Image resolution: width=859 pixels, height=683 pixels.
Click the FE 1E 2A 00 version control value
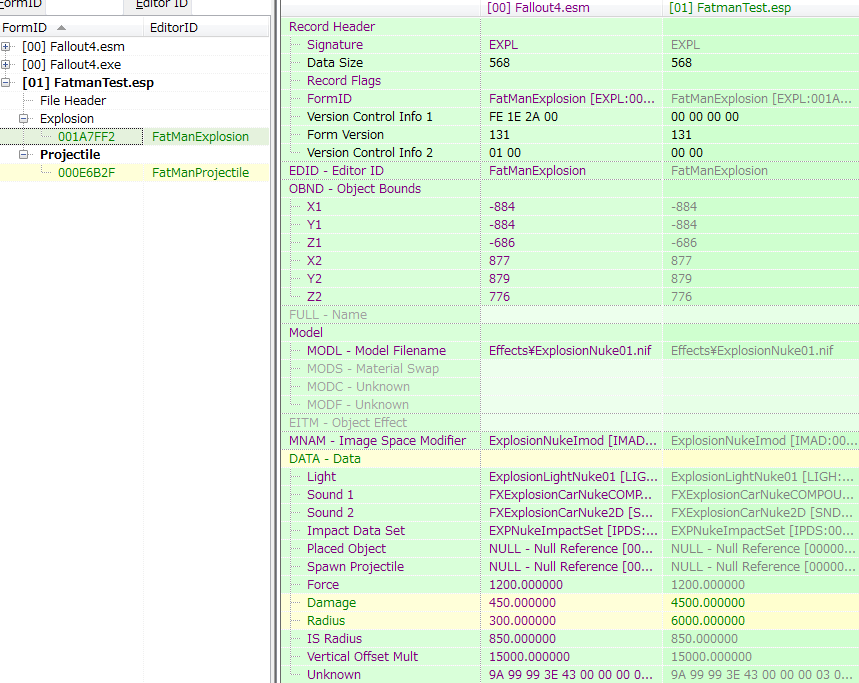523,117
